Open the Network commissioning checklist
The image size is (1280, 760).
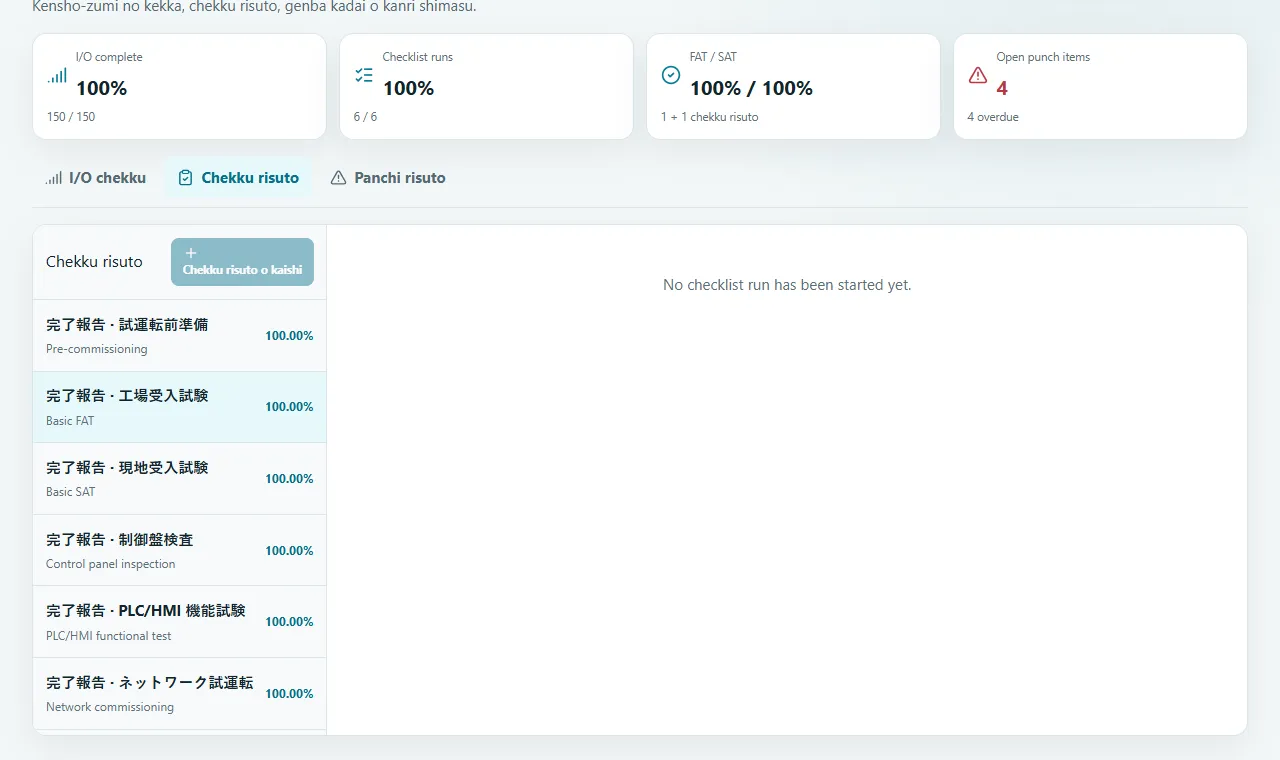click(180, 694)
